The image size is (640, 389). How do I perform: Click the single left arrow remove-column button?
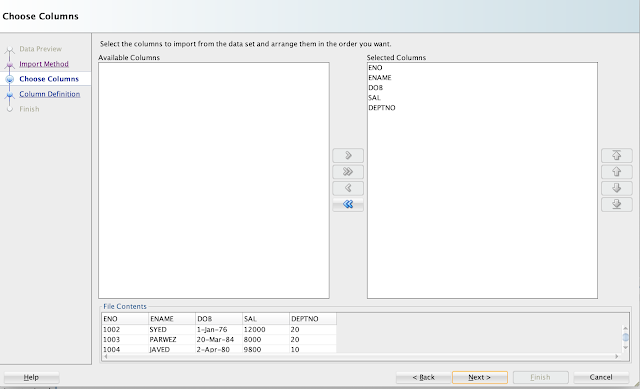coord(348,188)
